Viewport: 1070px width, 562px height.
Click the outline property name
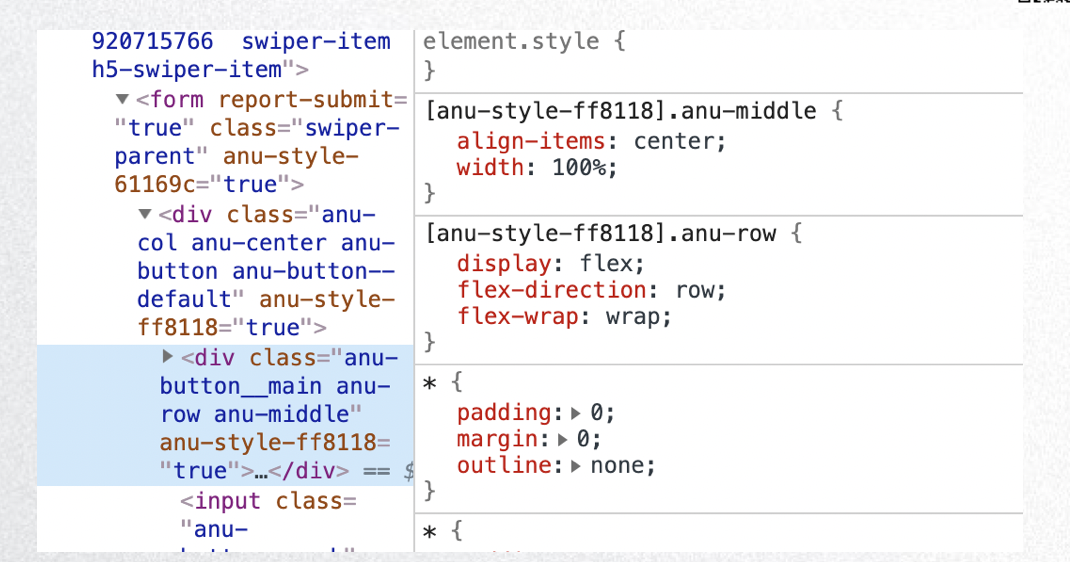(x=504, y=467)
